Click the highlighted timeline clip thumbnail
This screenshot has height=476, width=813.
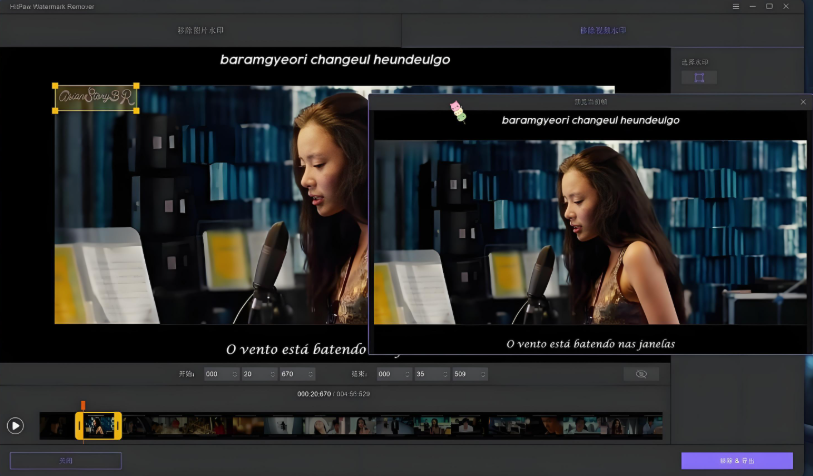pos(99,426)
